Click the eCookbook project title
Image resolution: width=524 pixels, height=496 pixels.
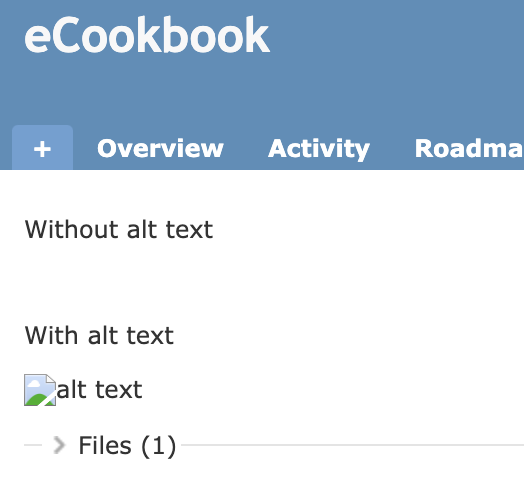pyautogui.click(x=147, y=35)
